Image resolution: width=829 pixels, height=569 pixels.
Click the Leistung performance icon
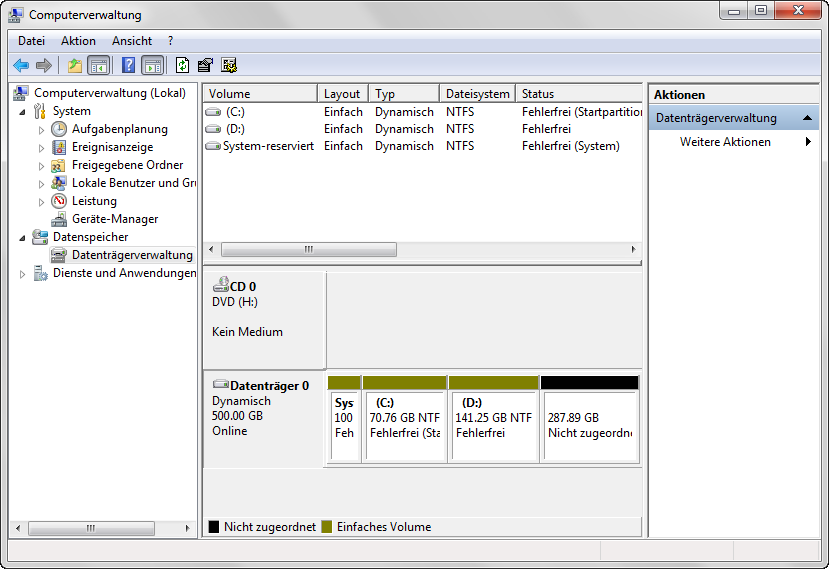[59, 201]
